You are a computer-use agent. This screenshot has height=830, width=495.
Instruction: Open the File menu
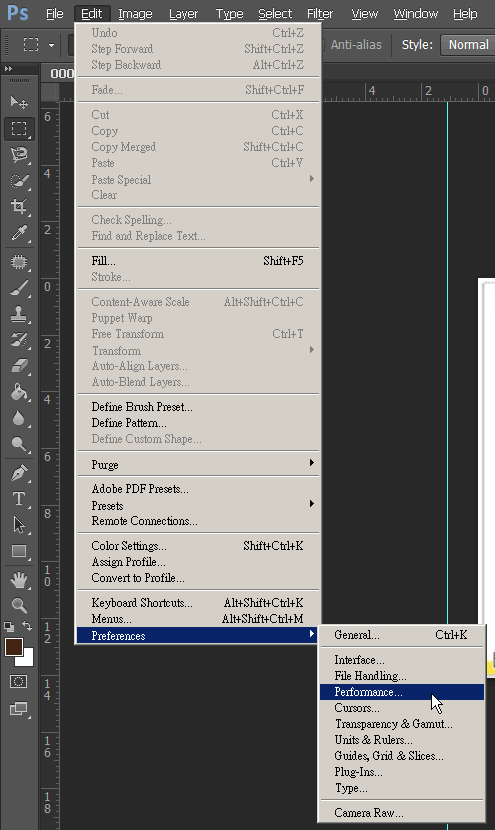55,14
